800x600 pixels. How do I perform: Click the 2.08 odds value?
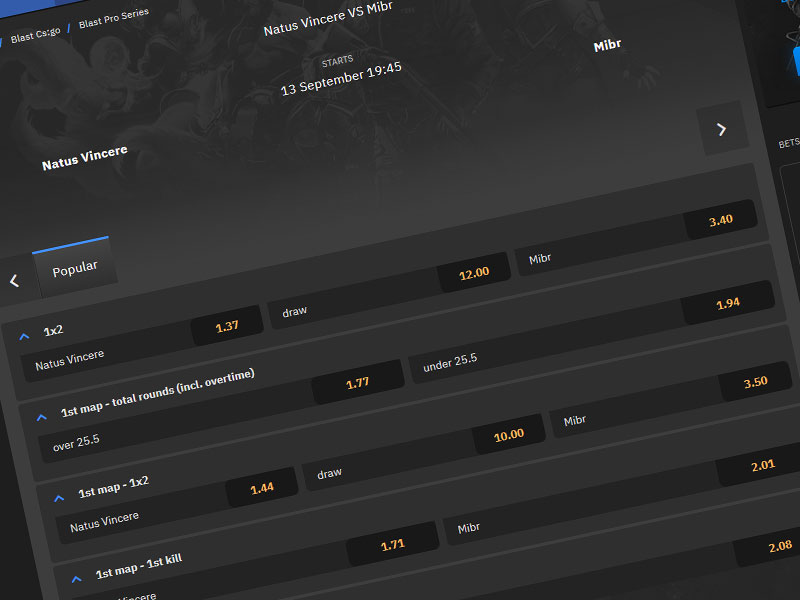coord(780,546)
